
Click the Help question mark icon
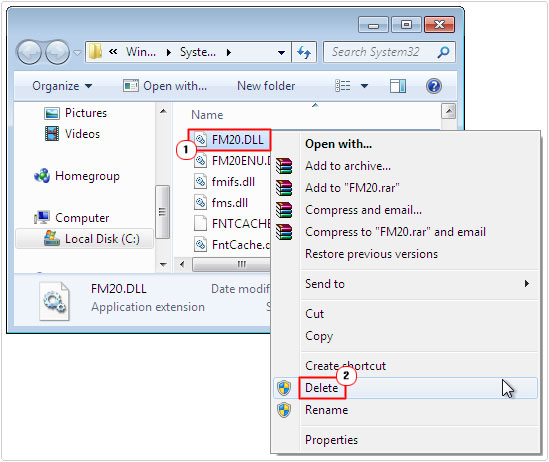tap(434, 86)
